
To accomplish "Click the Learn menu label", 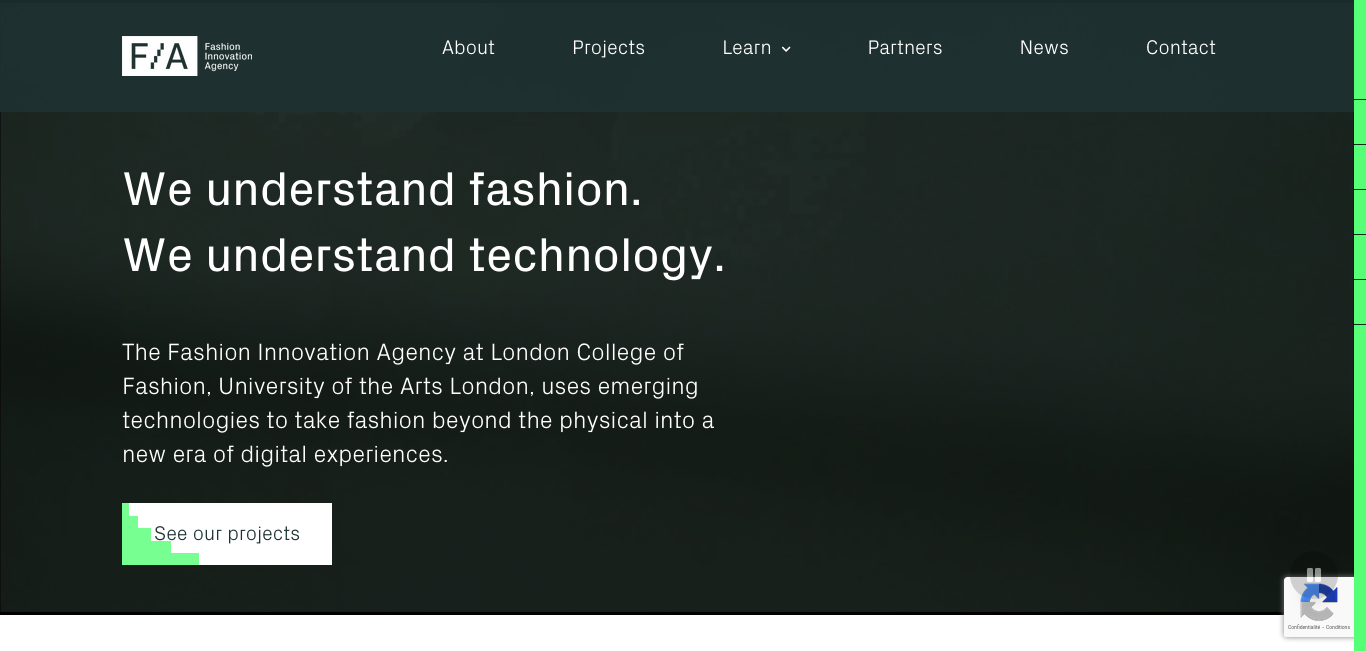I will tap(746, 48).
